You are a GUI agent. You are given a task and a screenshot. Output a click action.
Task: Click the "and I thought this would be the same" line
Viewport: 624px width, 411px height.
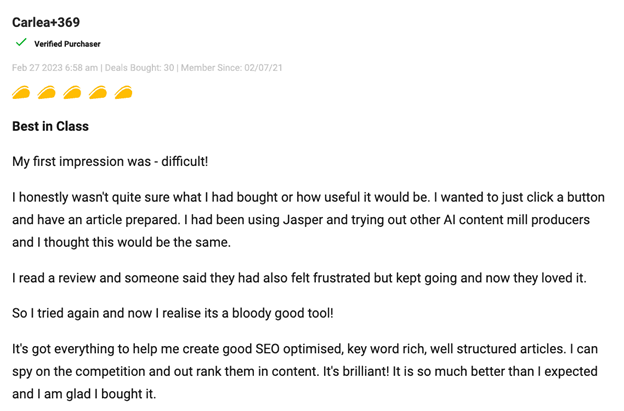click(122, 241)
